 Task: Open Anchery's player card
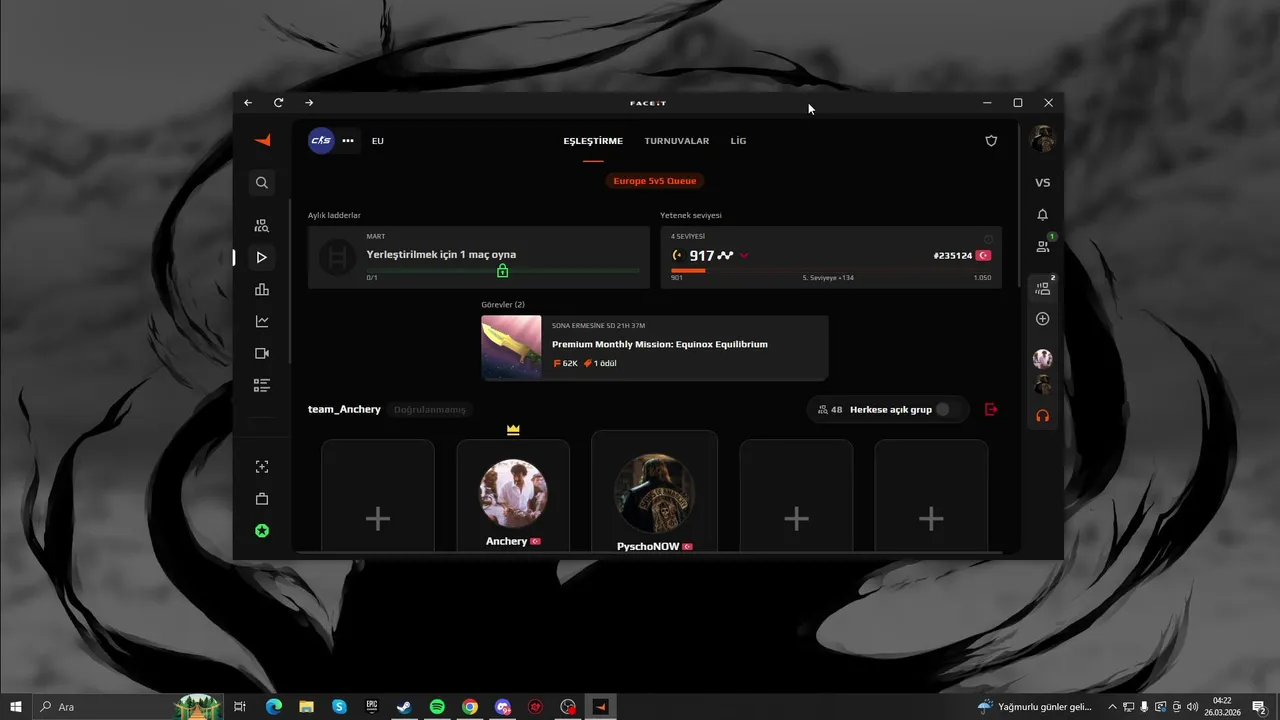513,496
